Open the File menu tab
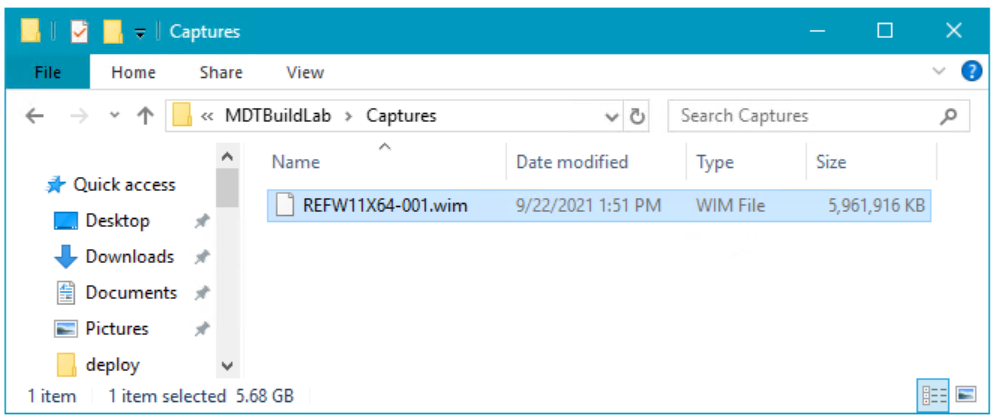 47,72
